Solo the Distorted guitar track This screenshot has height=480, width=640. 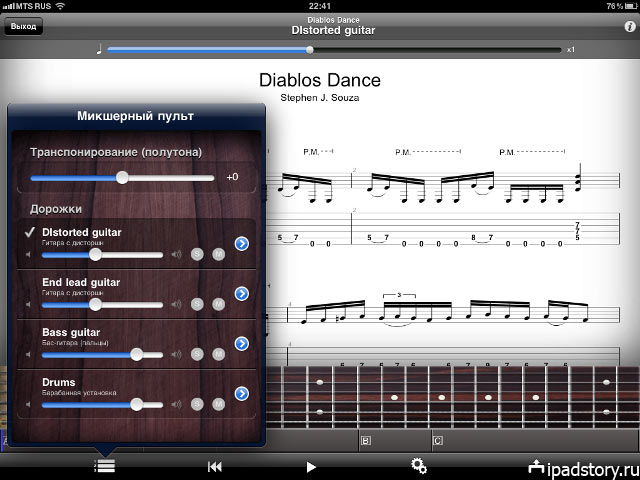click(197, 254)
